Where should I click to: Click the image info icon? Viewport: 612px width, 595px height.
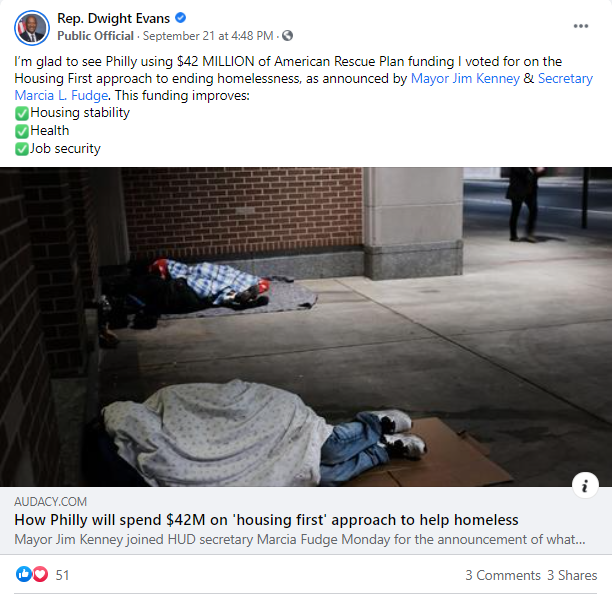585,486
